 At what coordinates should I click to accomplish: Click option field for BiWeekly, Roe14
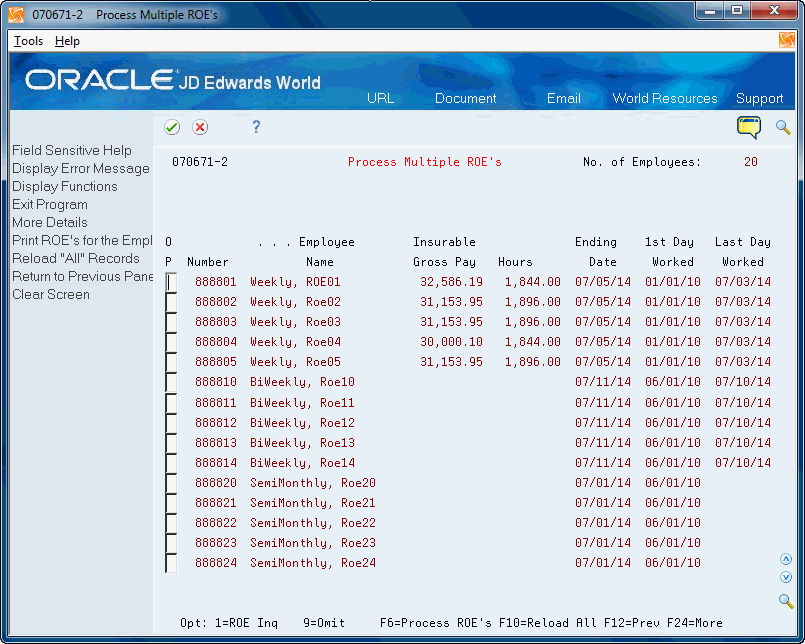171,463
